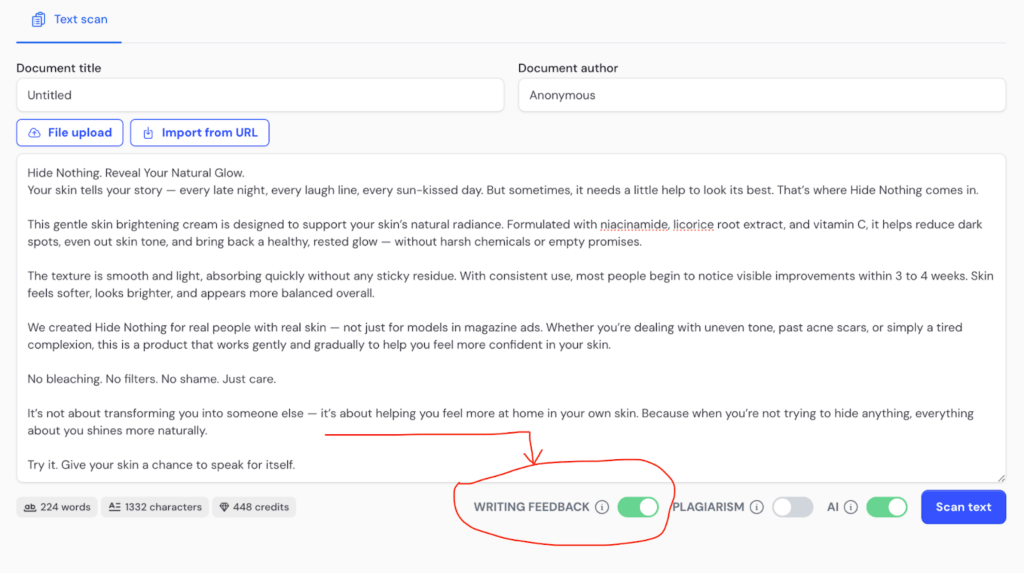This screenshot has height=573, width=1024.
Task: Disable the Writing Feedback toggle
Action: (638, 507)
